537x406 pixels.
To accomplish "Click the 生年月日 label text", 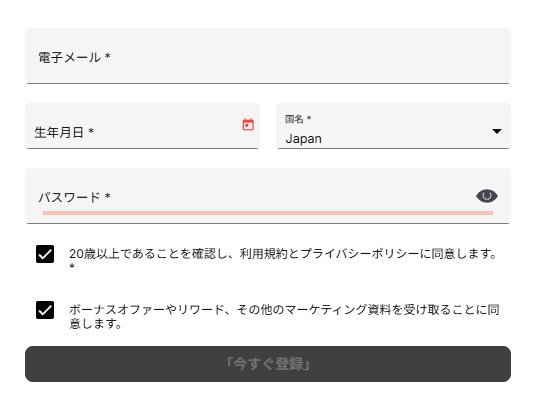I will (x=59, y=132).
